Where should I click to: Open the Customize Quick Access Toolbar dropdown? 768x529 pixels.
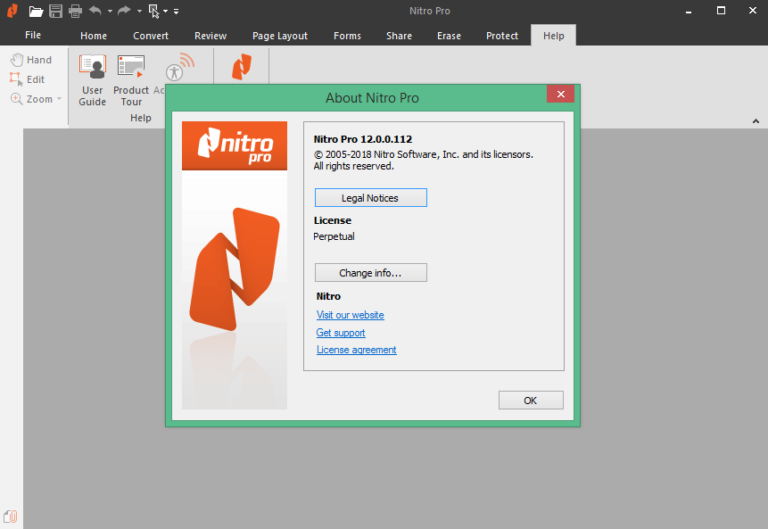point(176,12)
